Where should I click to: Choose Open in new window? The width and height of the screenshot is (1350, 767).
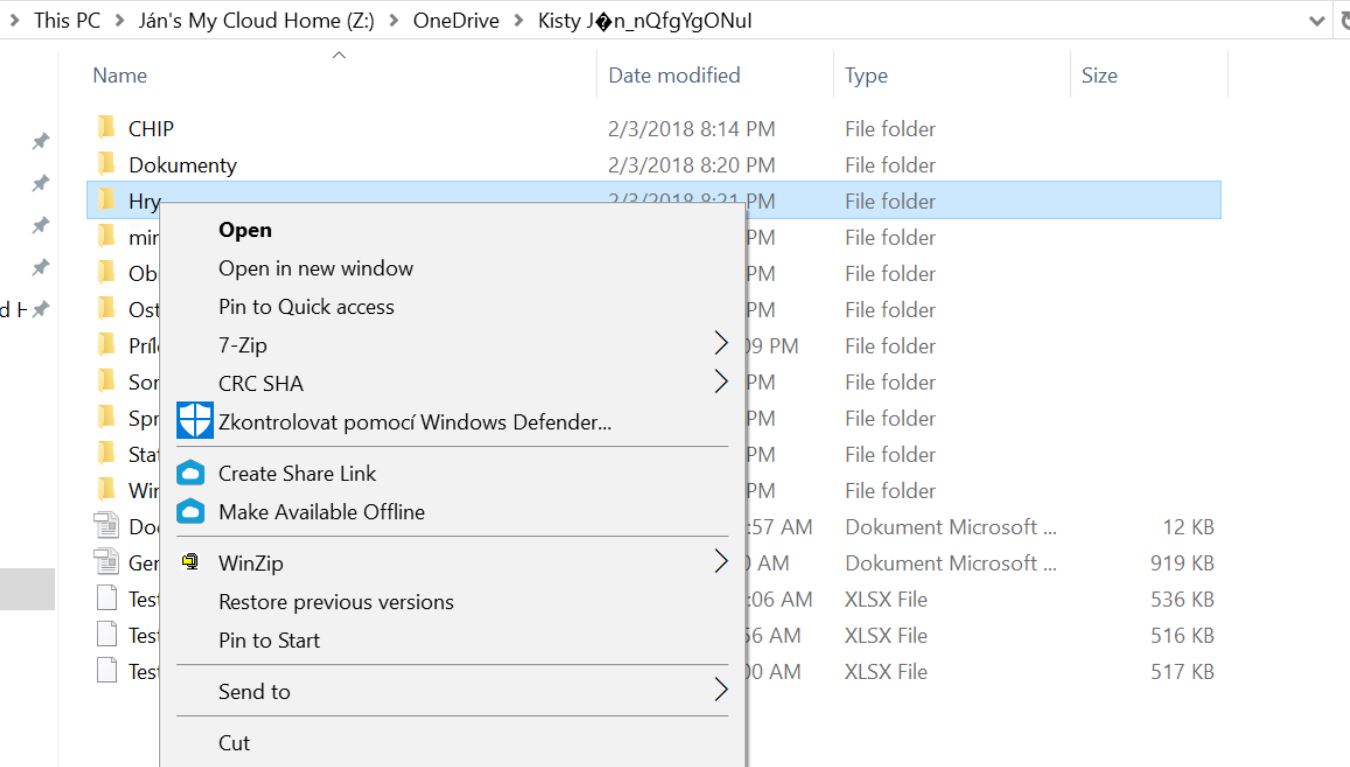316,268
